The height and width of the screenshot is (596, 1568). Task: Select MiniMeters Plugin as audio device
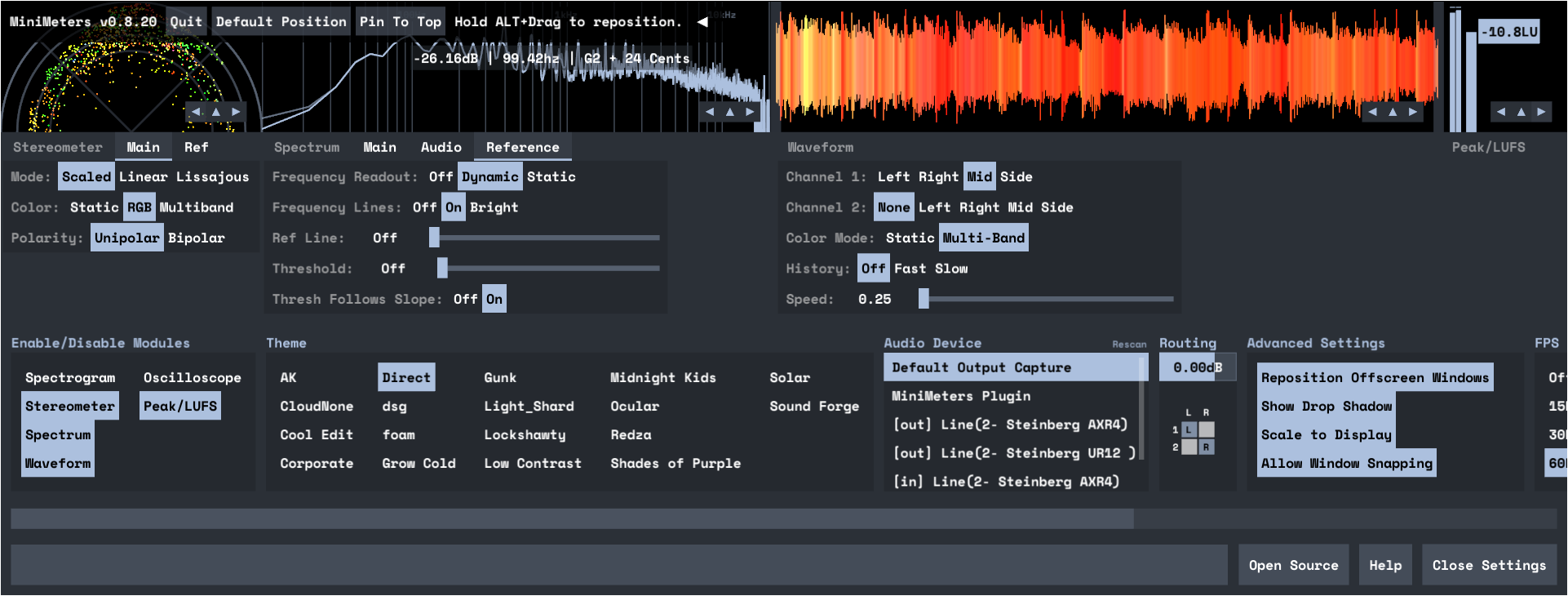(960, 397)
